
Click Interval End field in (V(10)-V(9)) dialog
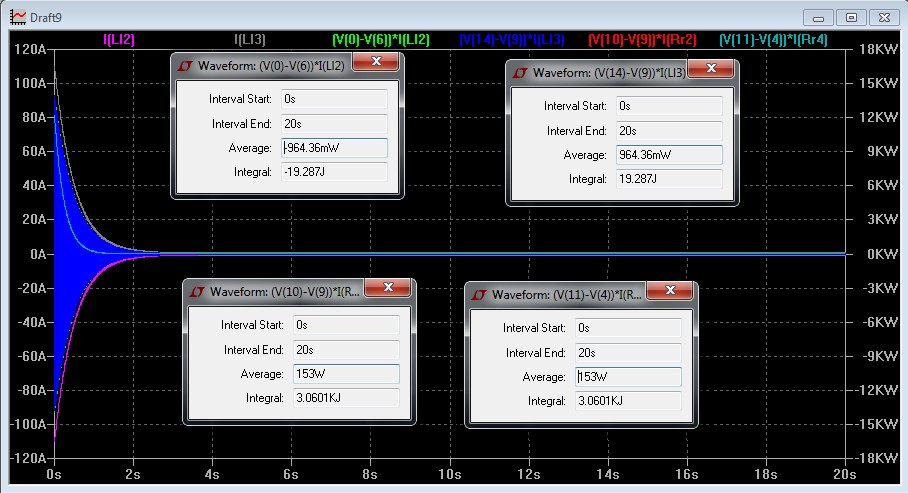click(x=345, y=350)
